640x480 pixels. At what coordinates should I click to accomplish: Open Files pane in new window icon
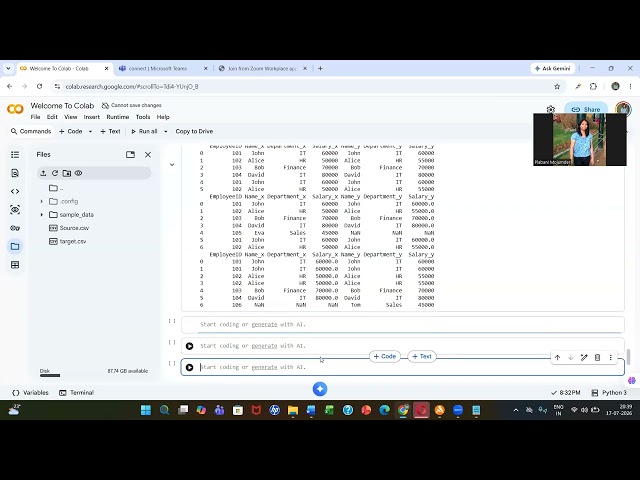coord(130,155)
